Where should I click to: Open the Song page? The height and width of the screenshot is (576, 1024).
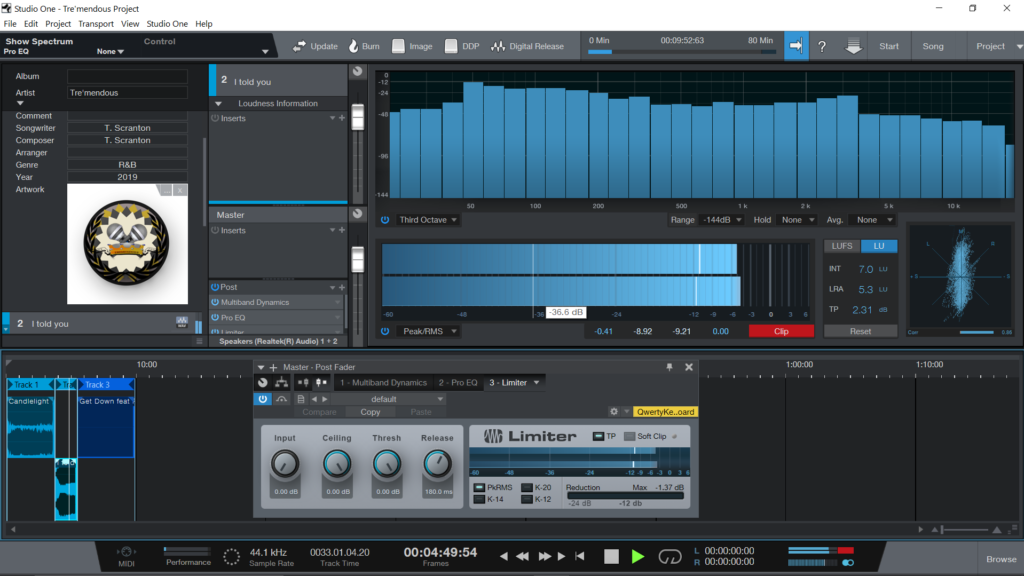933,46
